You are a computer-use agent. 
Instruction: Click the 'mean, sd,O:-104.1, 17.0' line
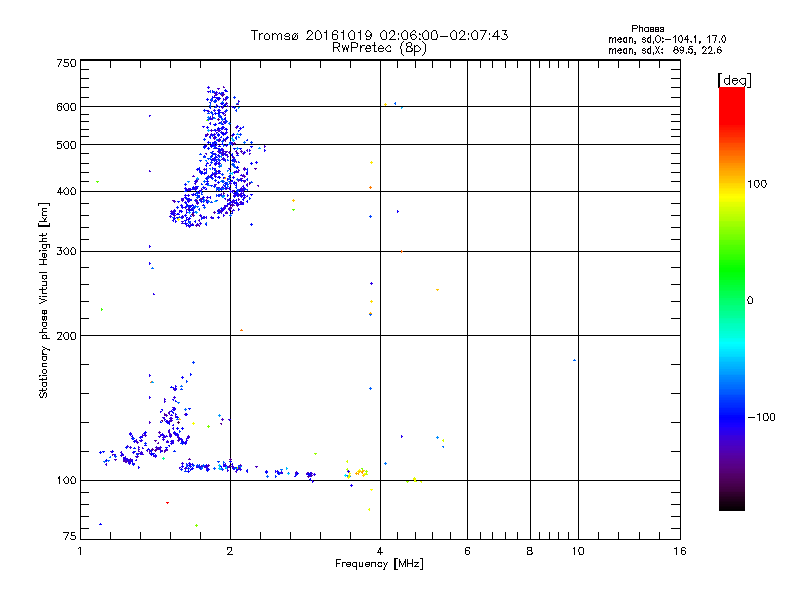pyautogui.click(x=667, y=39)
